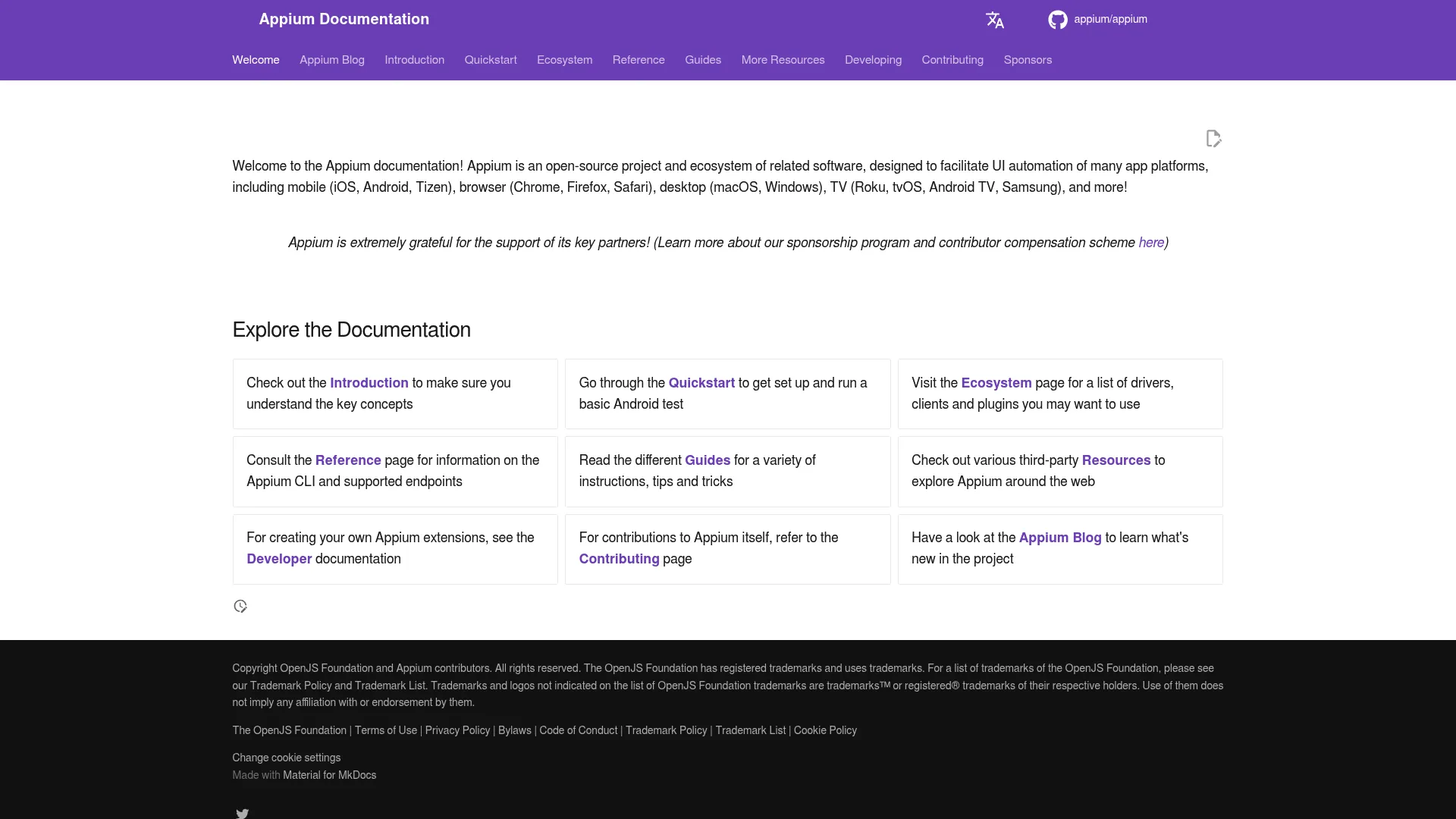Follow the Contributing page link in card
1456x819 pixels.
(x=620, y=559)
